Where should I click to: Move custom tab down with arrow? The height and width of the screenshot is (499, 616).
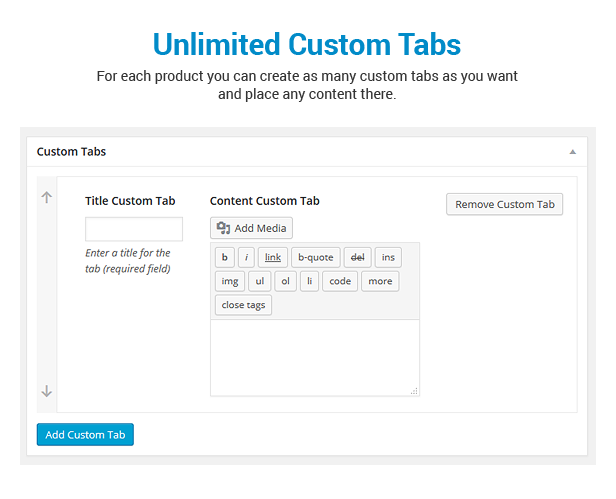point(46,391)
